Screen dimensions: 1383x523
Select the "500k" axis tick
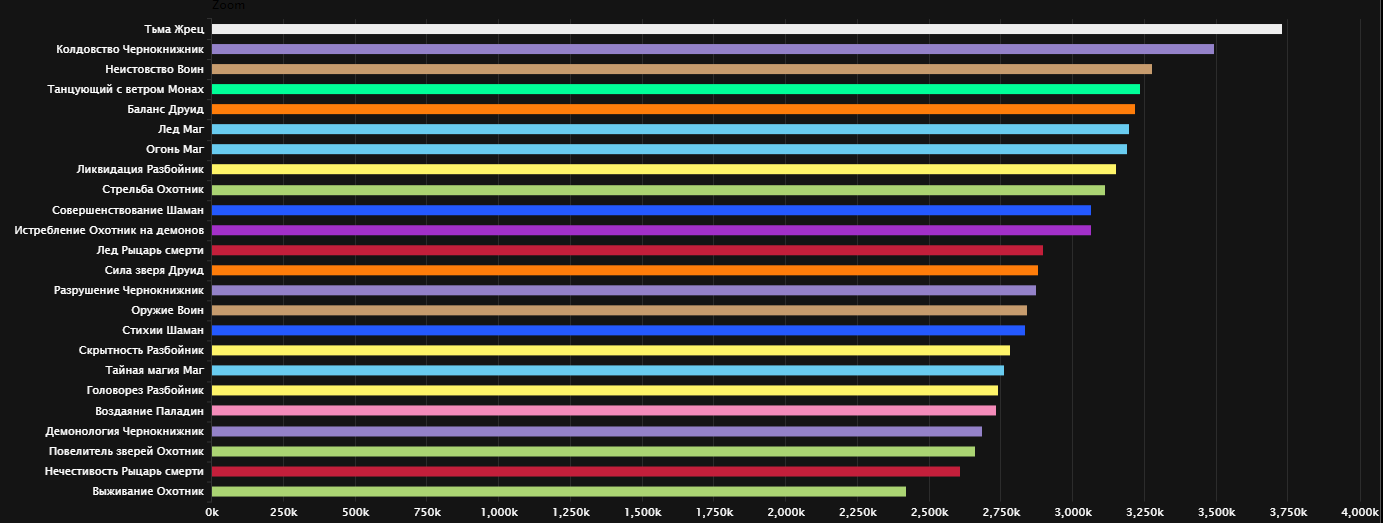pos(356,512)
